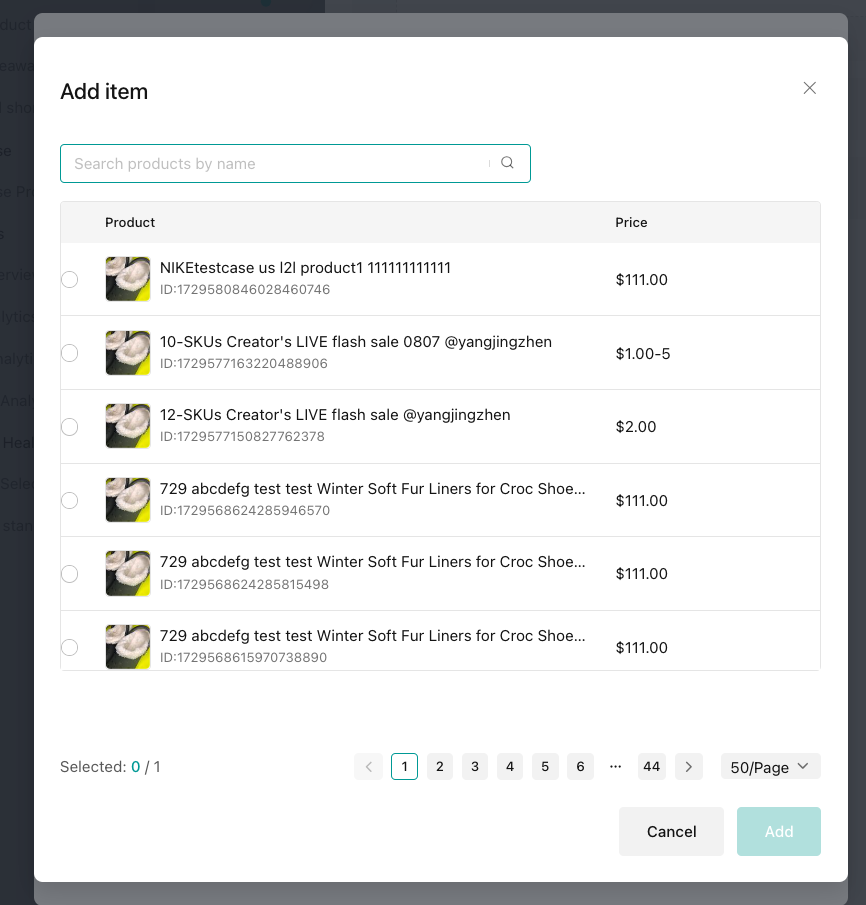Click the pagination ellipsis to jump pages
This screenshot has width=866, height=905.
click(615, 767)
